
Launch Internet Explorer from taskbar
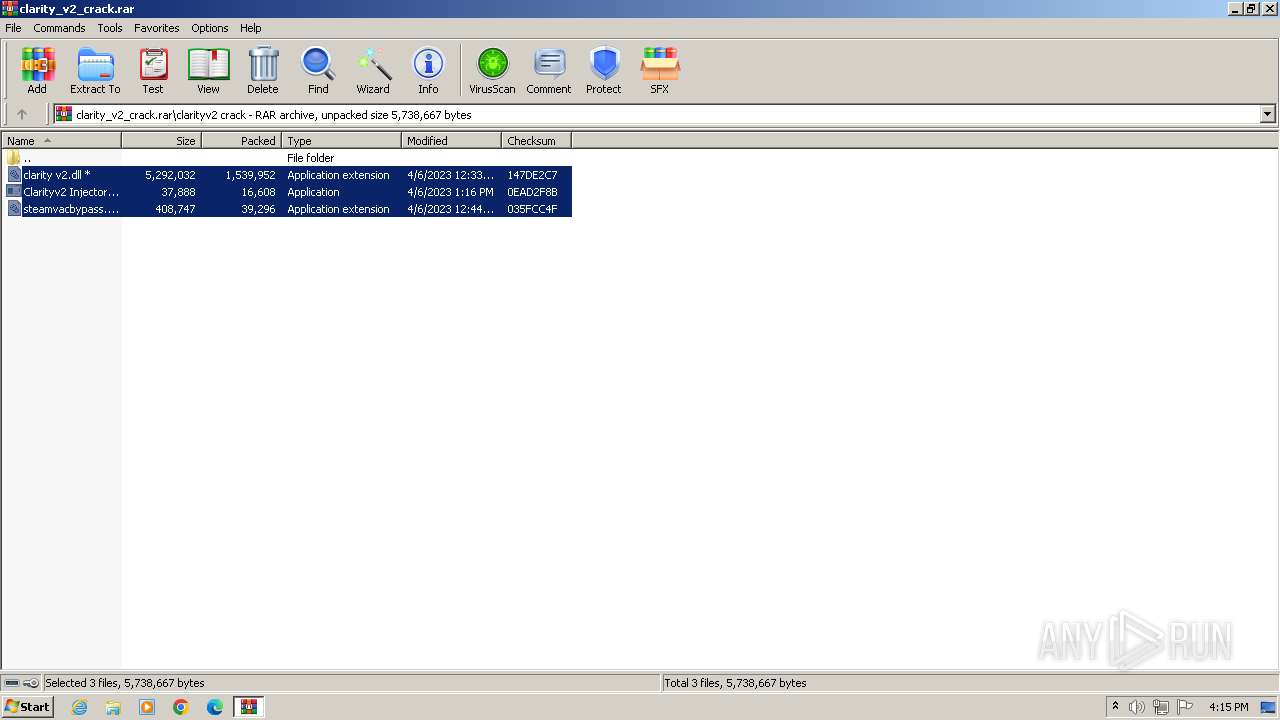[79, 707]
